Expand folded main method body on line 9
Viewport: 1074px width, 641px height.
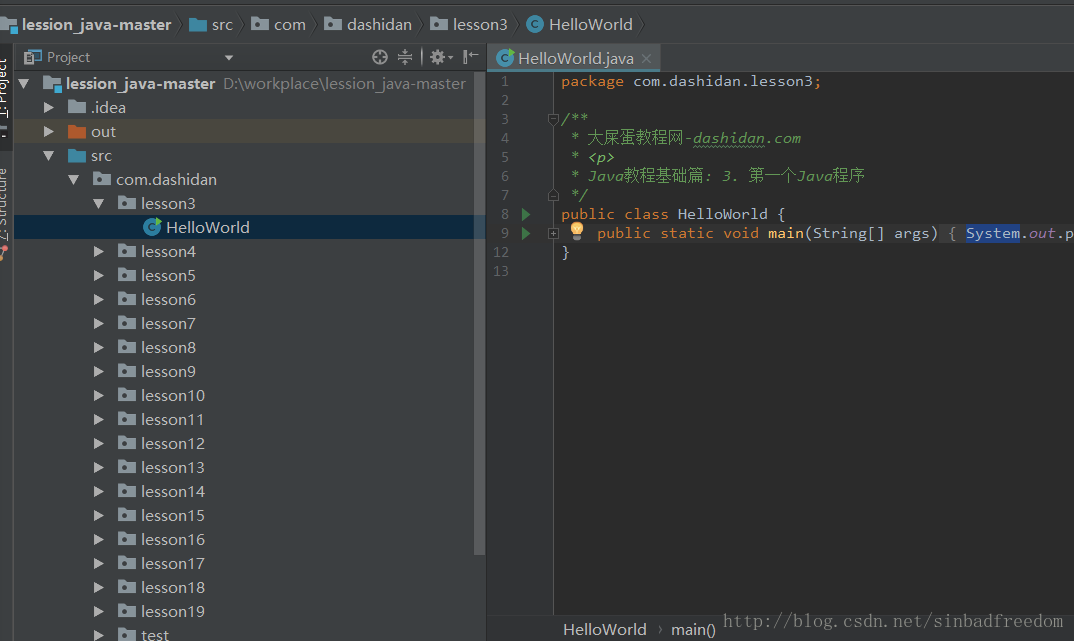coord(553,234)
